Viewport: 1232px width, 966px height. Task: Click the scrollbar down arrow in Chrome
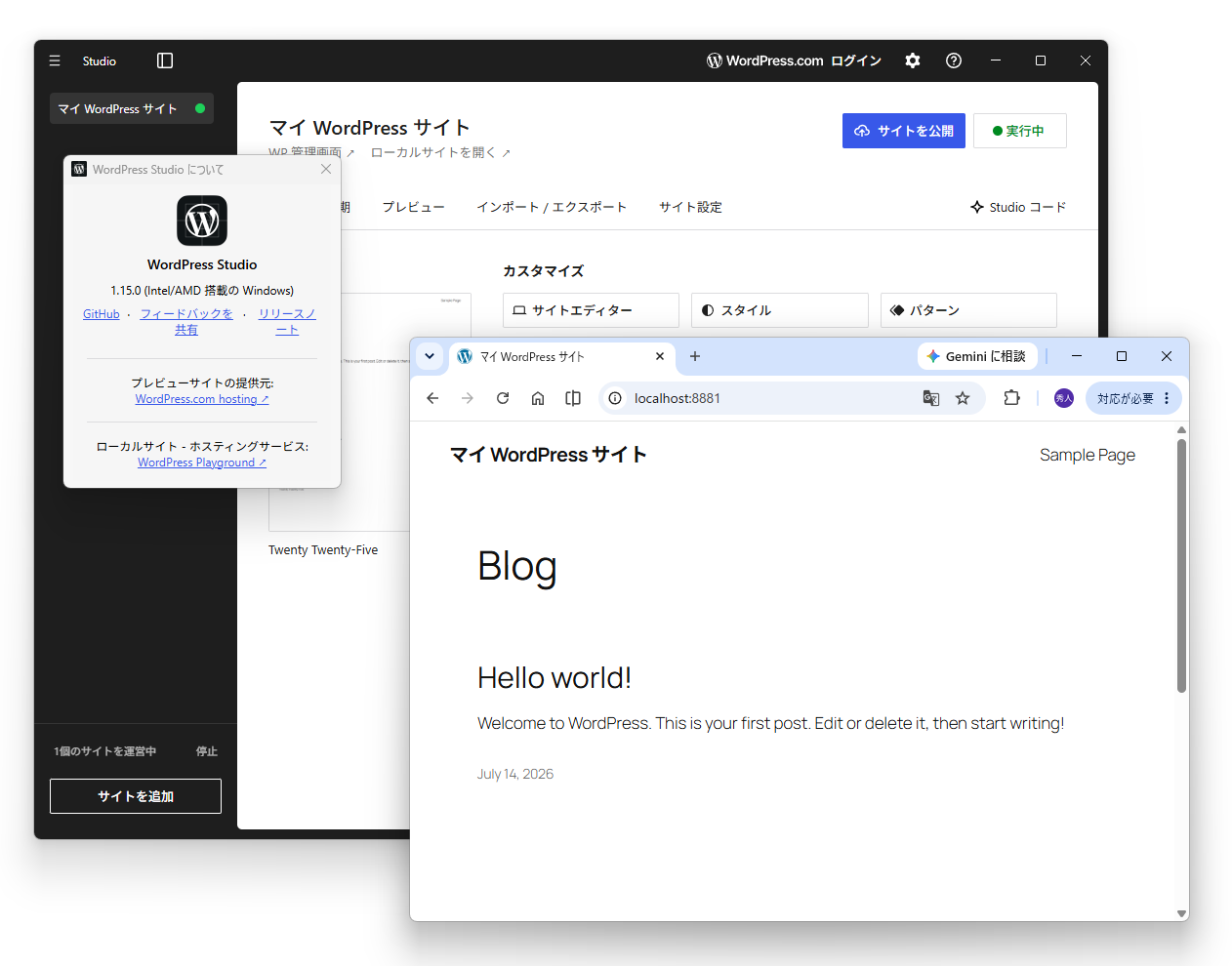tap(1182, 914)
